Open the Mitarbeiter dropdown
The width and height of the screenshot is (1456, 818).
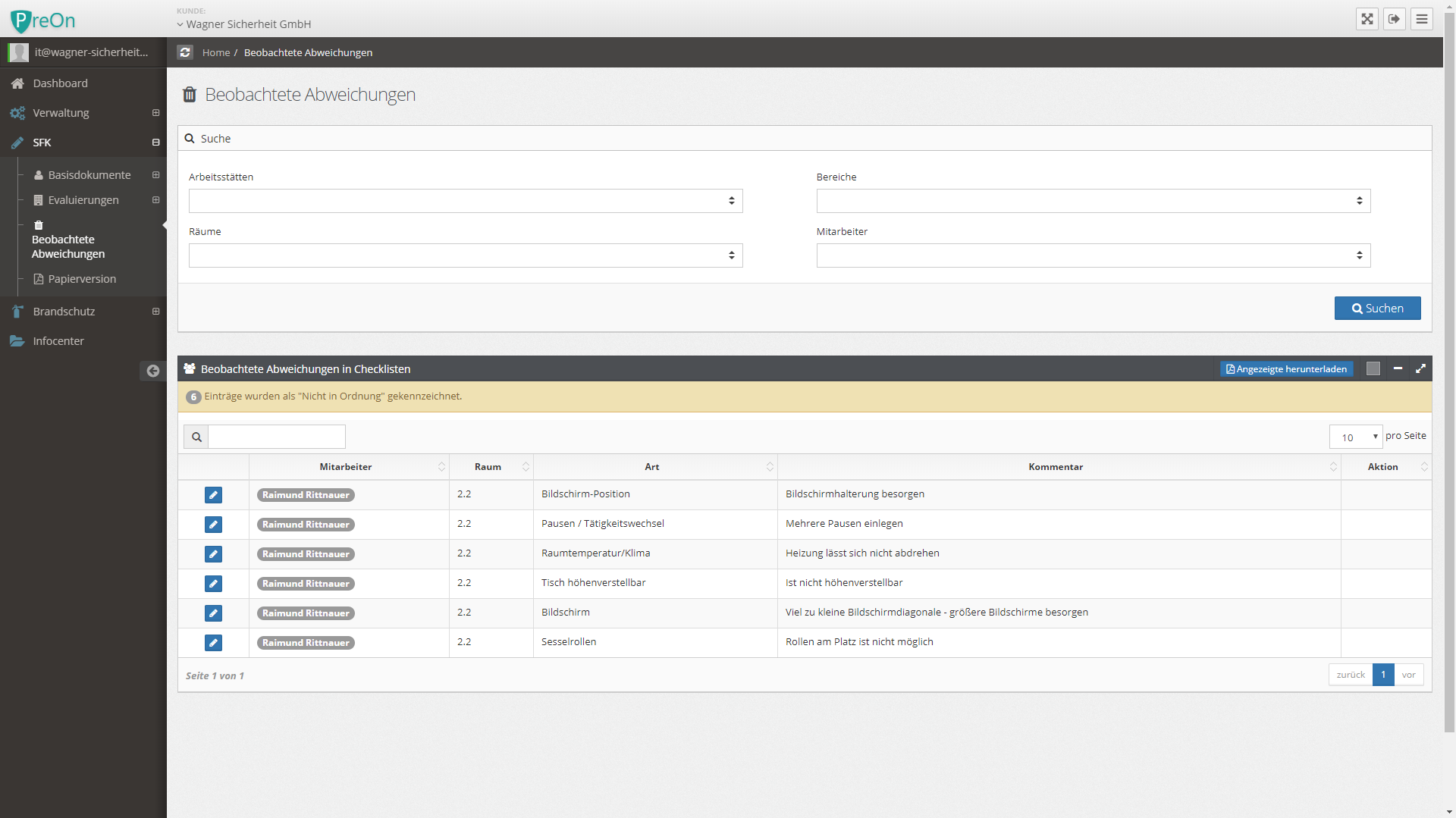click(x=1093, y=255)
